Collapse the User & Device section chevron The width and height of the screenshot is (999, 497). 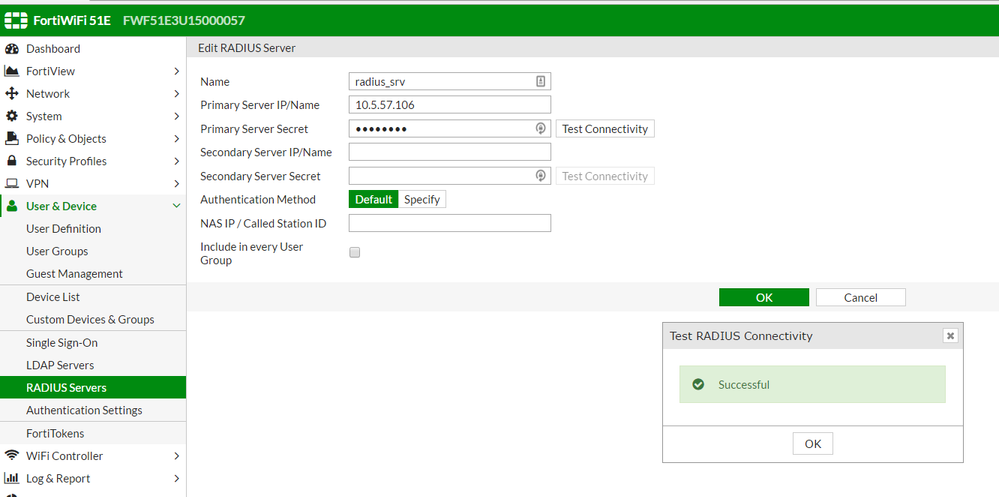click(x=176, y=206)
